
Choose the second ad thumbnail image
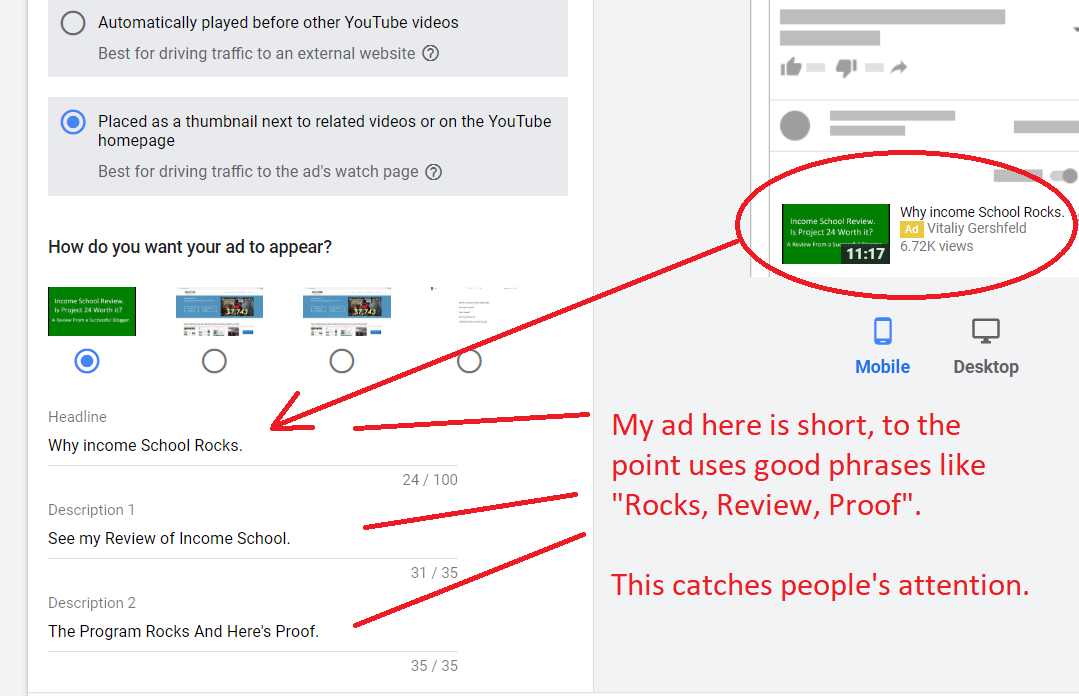[220, 311]
